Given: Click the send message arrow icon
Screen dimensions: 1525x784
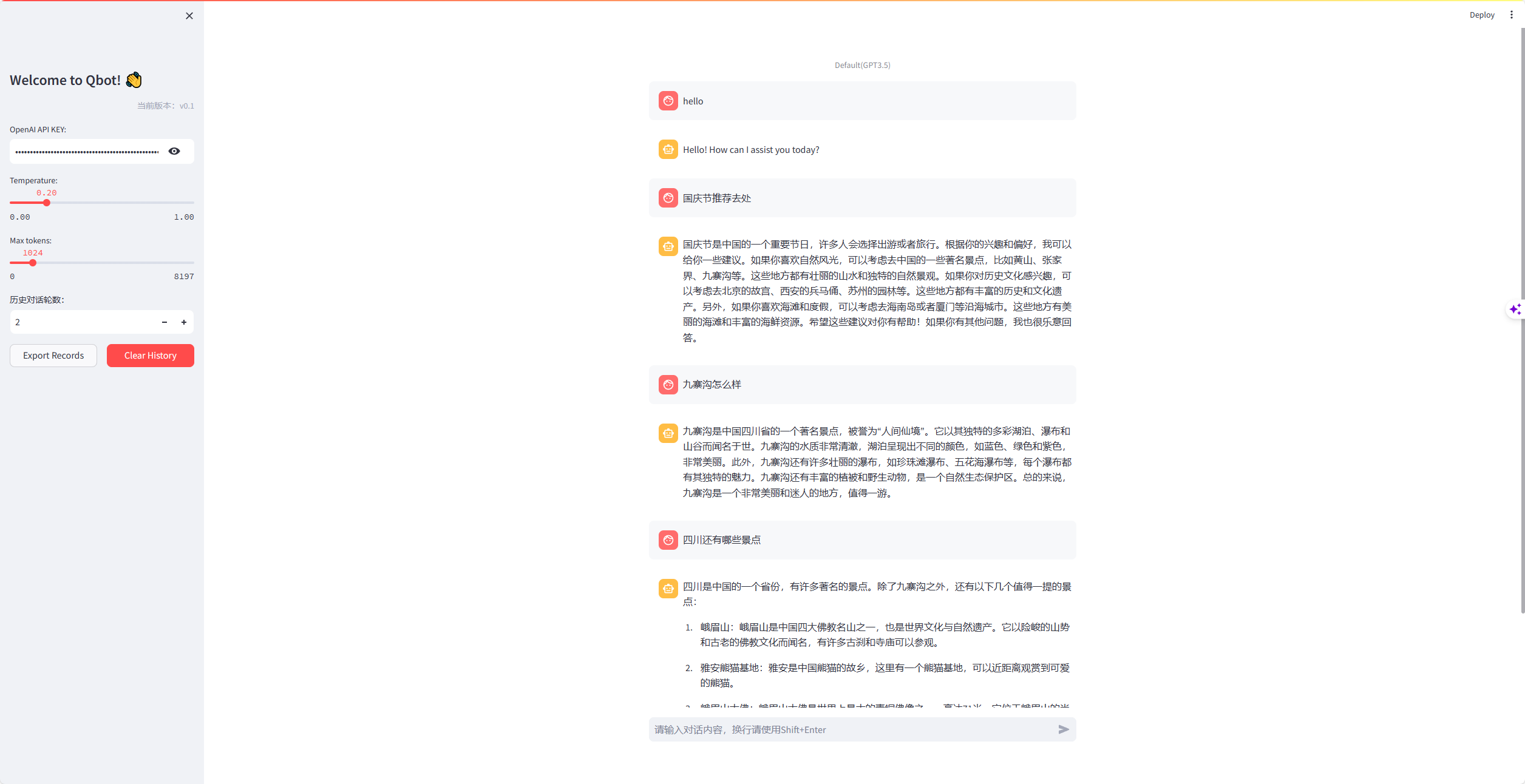Looking at the screenshot, I should click(x=1063, y=729).
